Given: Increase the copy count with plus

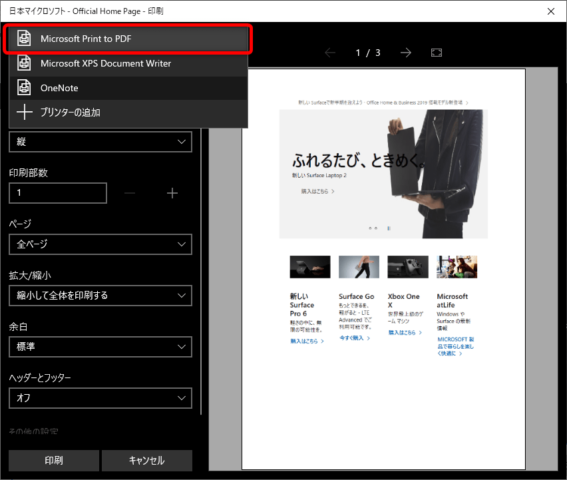Looking at the screenshot, I should pos(172,193).
